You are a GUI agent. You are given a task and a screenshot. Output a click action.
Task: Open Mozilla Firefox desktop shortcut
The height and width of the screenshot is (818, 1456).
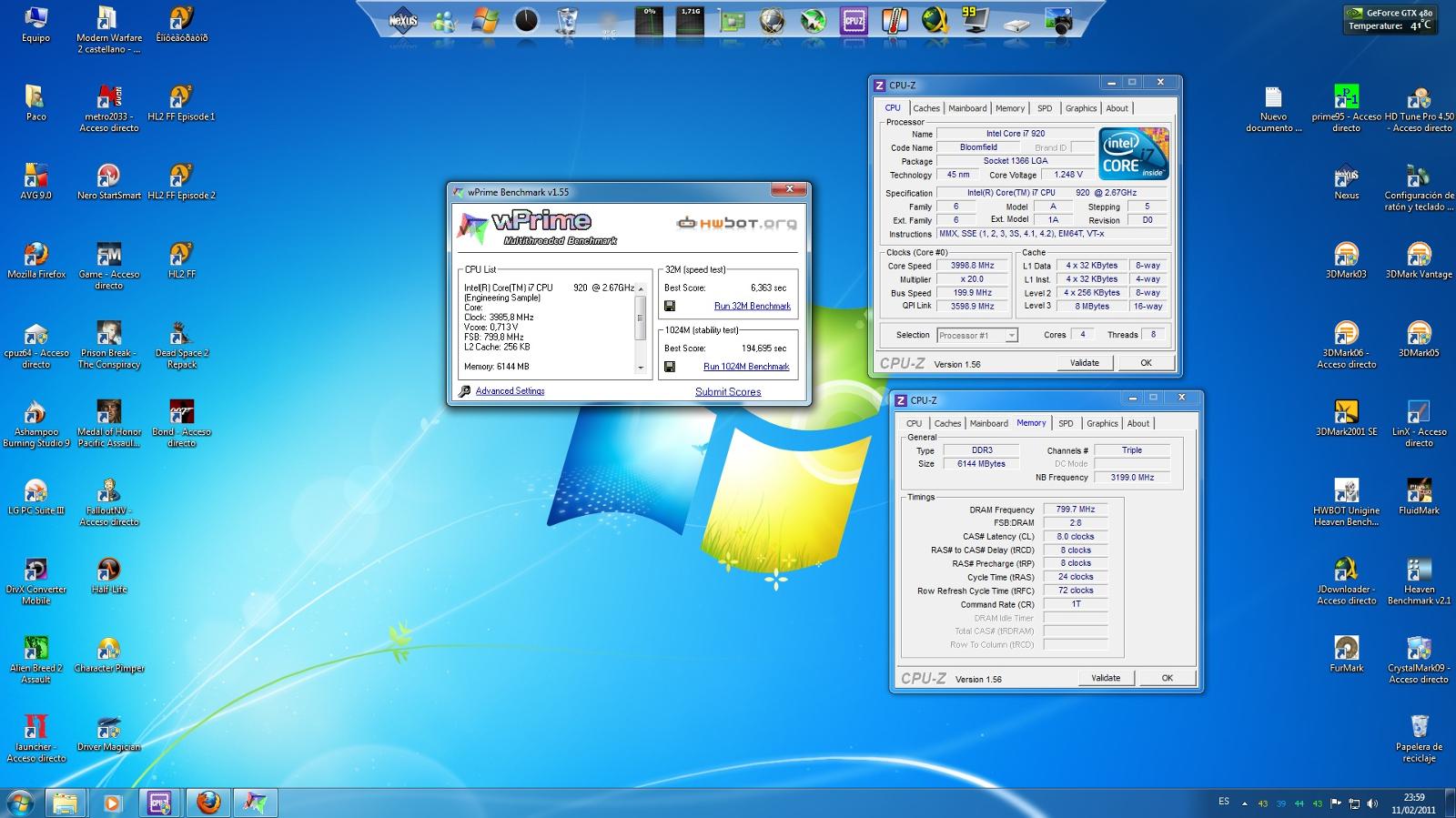coord(36,260)
